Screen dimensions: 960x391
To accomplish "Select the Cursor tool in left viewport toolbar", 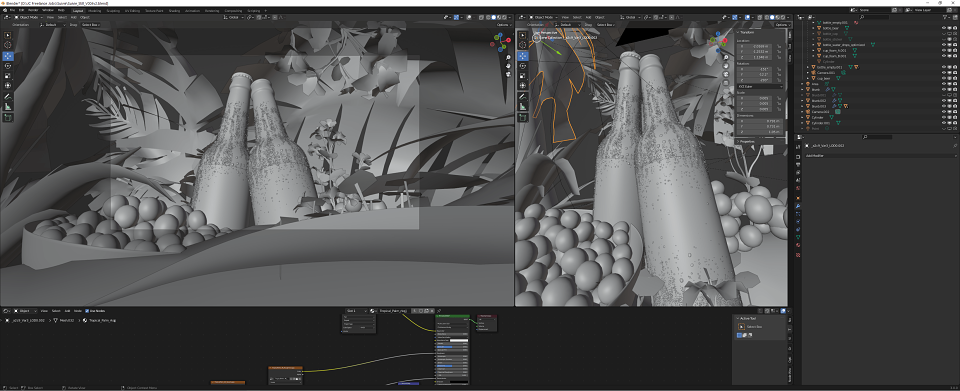I will [x=8, y=45].
